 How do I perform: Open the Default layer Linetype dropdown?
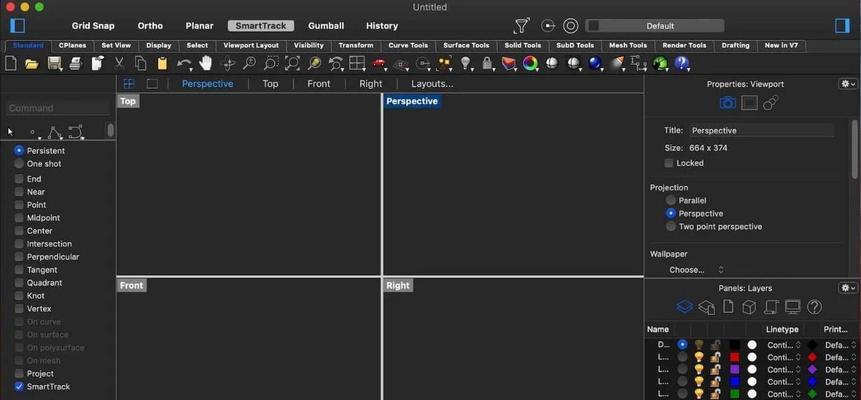(x=784, y=345)
